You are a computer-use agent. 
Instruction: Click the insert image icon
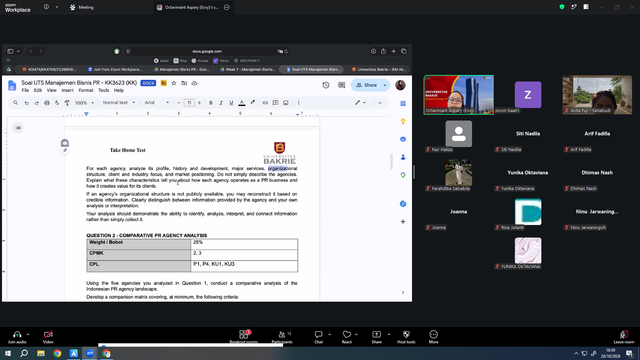click(286, 103)
